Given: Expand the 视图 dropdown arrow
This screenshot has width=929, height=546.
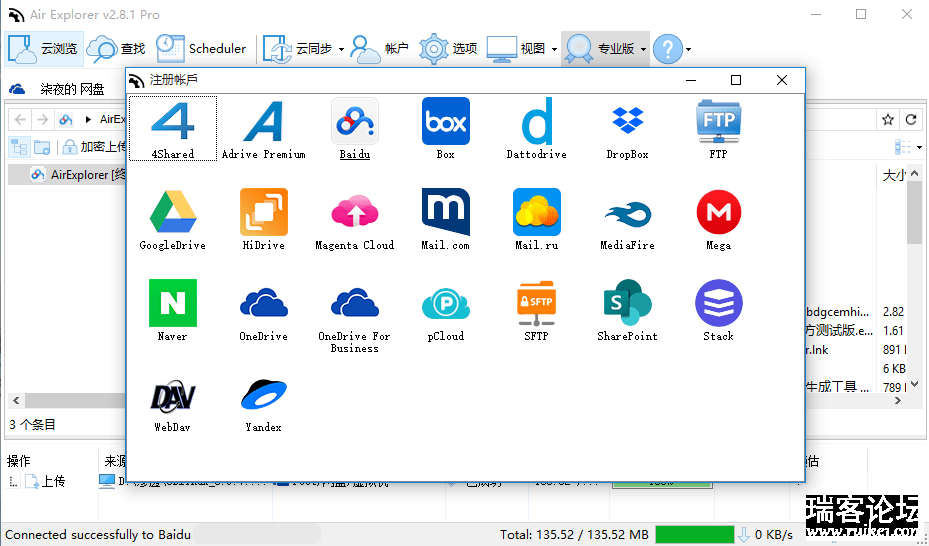Looking at the screenshot, I should tap(554, 49).
